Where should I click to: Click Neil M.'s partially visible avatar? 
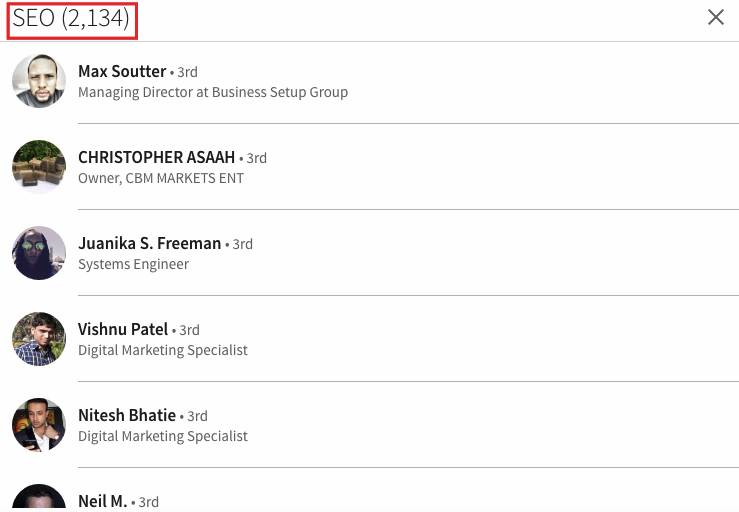click(x=39, y=496)
